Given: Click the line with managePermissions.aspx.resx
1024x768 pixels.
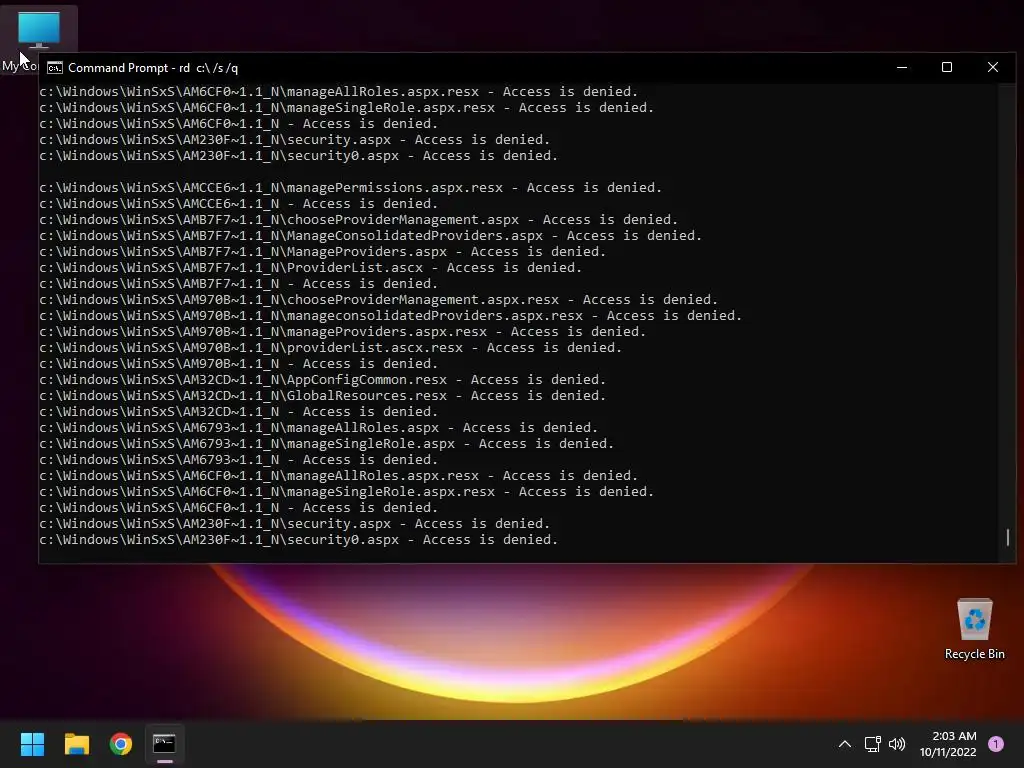Looking at the screenshot, I should (x=351, y=187).
